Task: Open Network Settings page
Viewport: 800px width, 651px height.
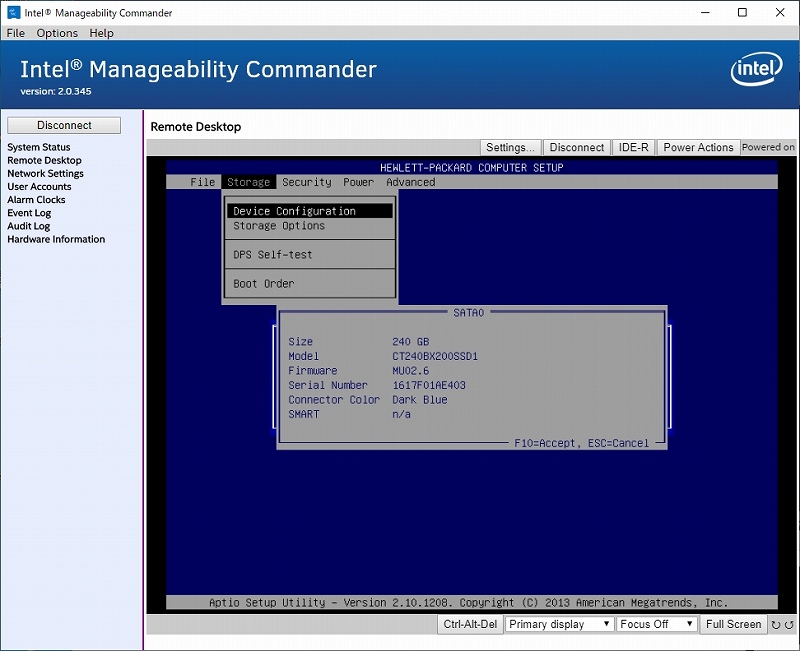Action: (45, 173)
